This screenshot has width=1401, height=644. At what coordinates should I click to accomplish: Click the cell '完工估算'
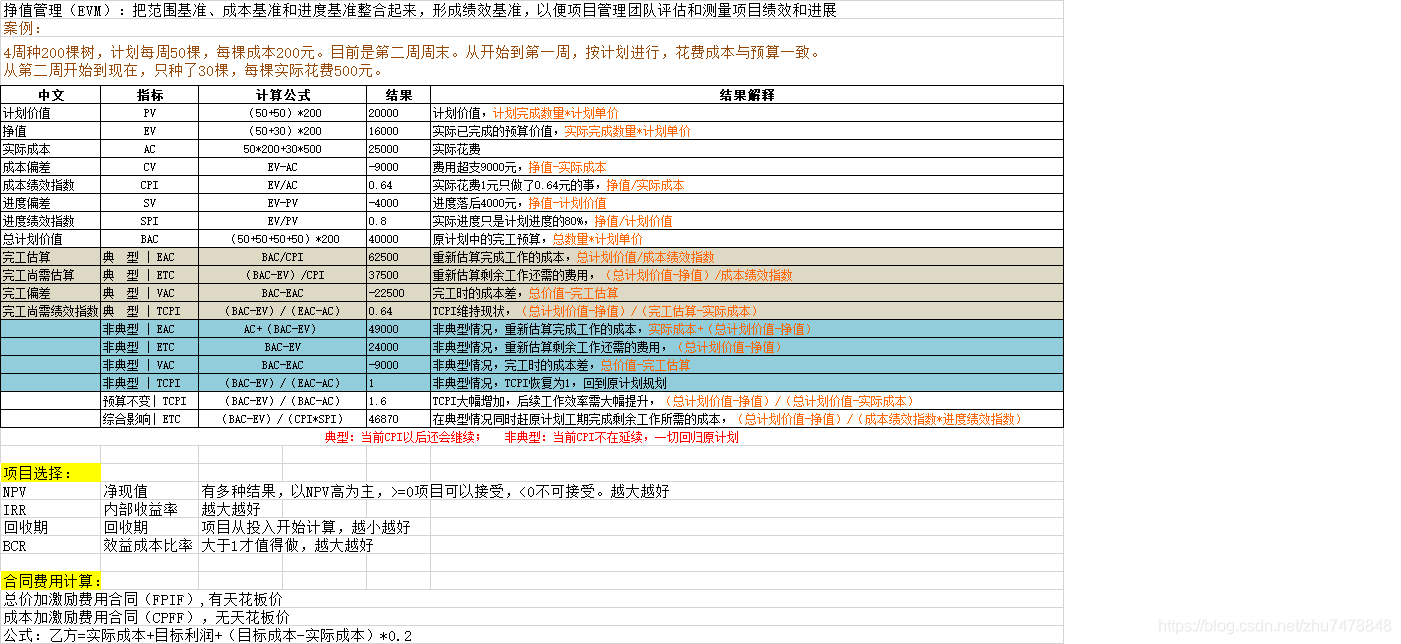point(51,257)
